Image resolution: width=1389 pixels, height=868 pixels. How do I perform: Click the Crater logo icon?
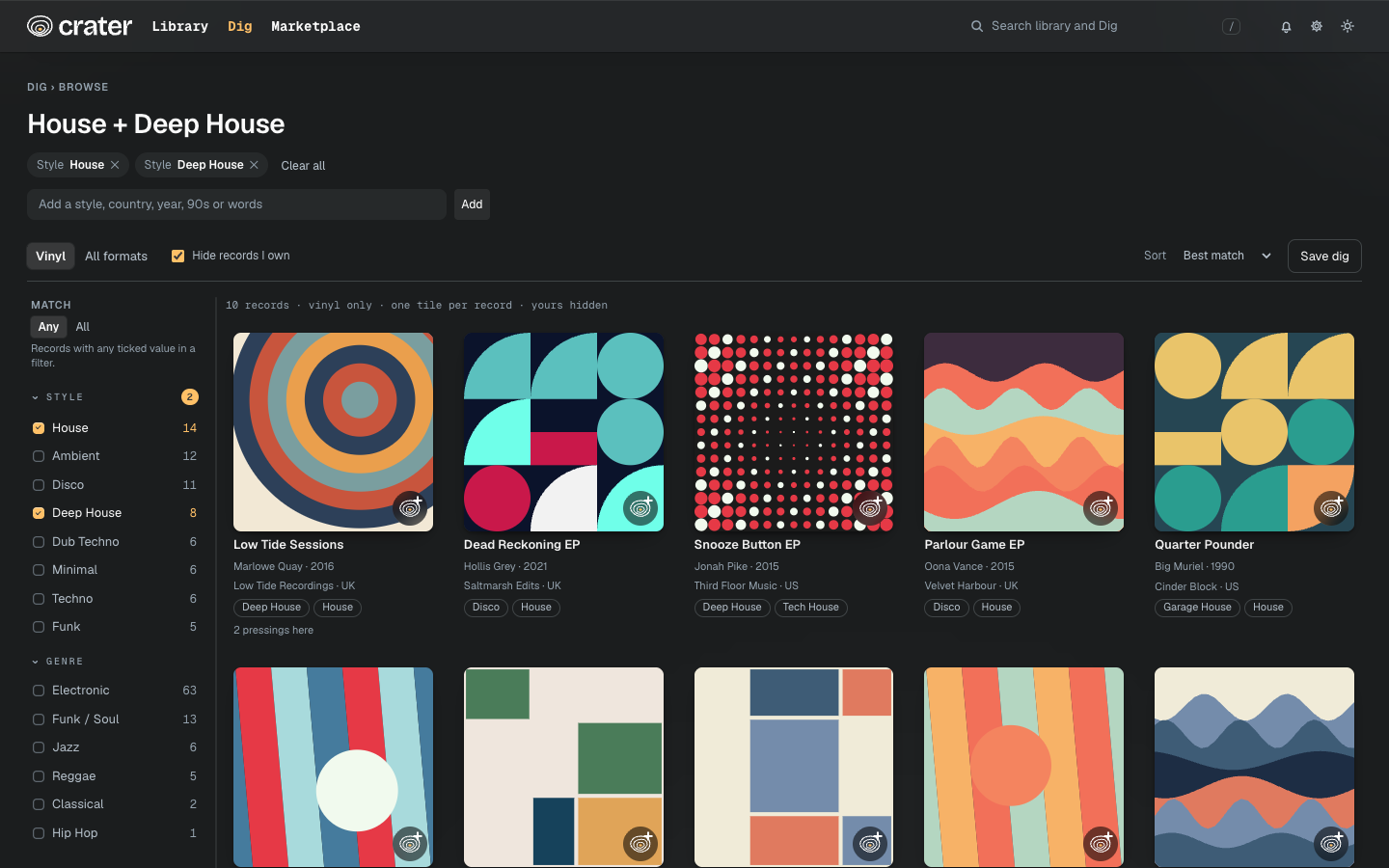coord(40,26)
